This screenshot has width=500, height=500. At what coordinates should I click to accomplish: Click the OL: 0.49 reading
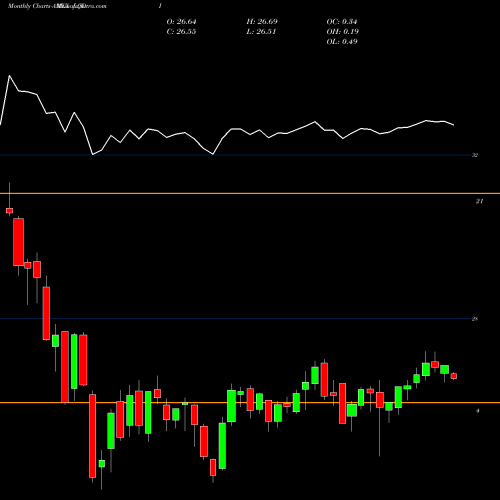coord(342,42)
